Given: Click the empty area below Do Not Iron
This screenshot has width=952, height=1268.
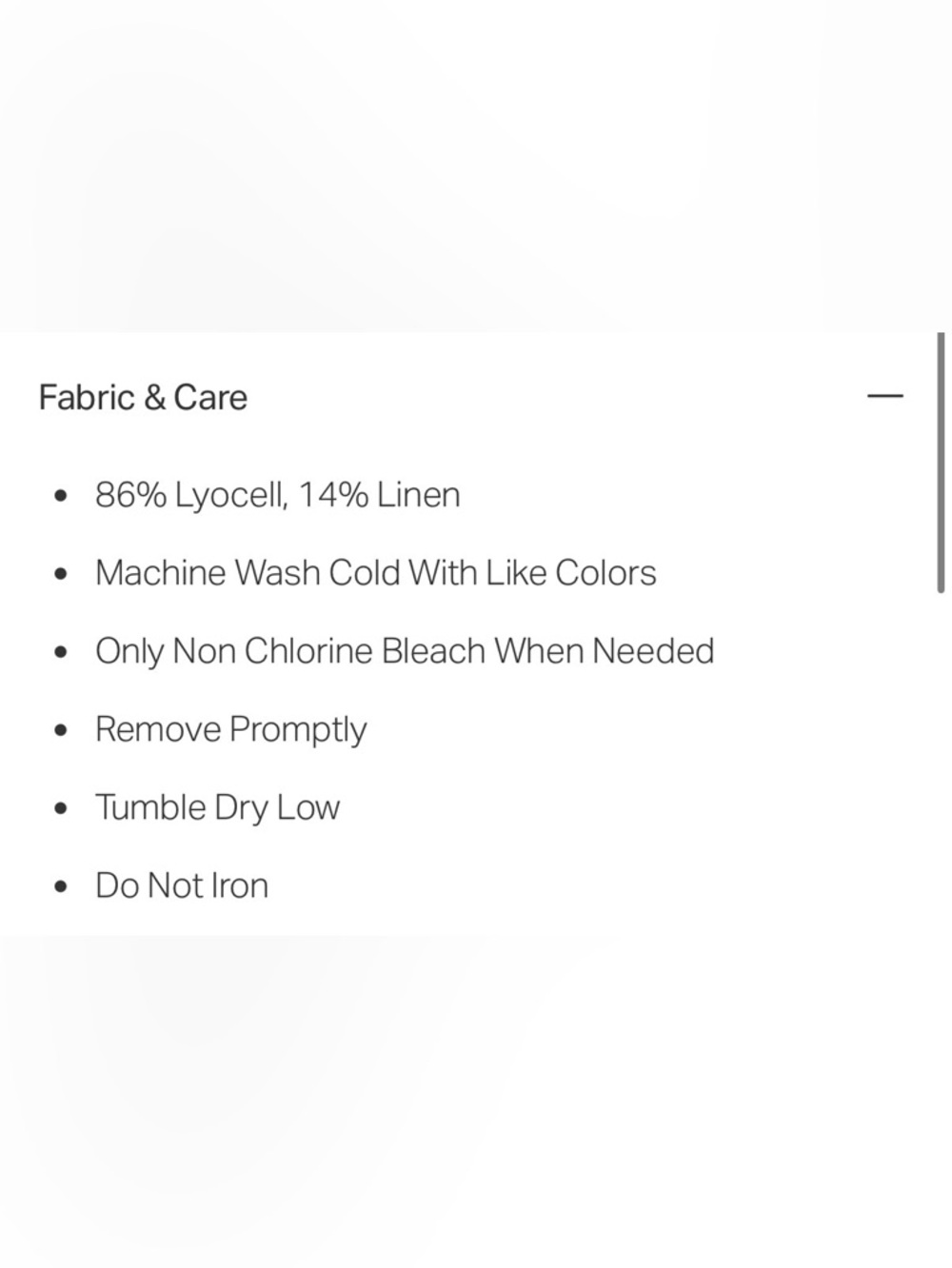Looking at the screenshot, I should point(476,1101).
